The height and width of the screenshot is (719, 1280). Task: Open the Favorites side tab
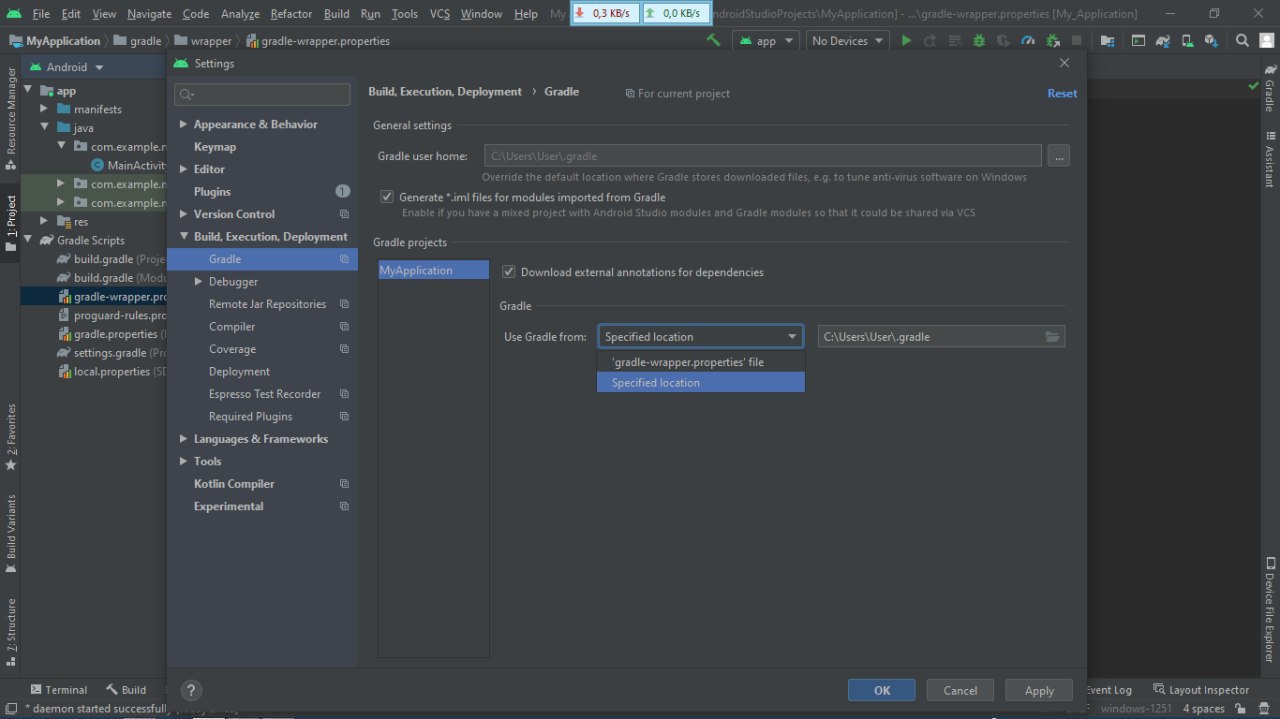10,437
